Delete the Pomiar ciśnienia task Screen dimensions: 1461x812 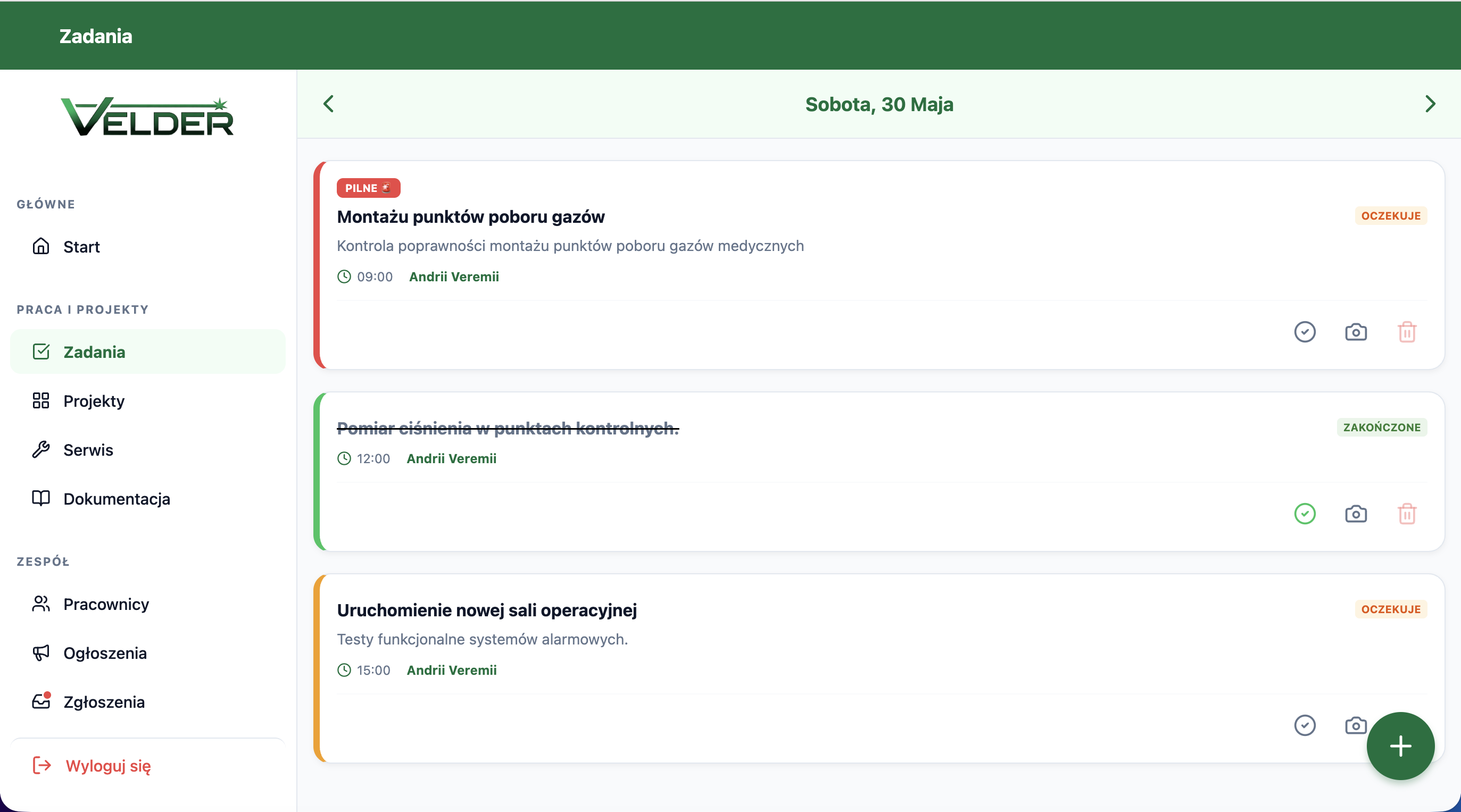click(x=1407, y=514)
